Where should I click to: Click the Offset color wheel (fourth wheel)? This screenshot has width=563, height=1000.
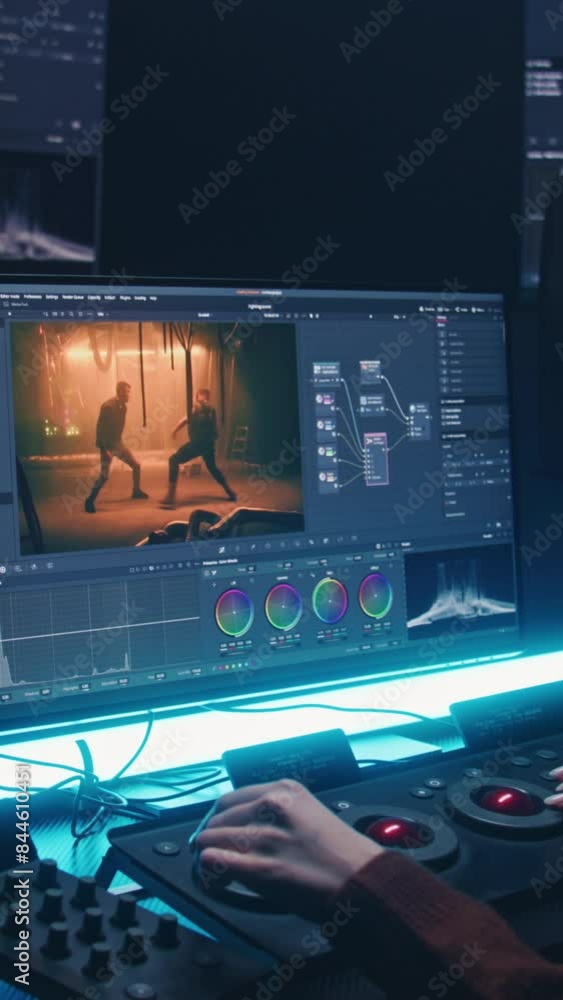pyautogui.click(x=376, y=596)
